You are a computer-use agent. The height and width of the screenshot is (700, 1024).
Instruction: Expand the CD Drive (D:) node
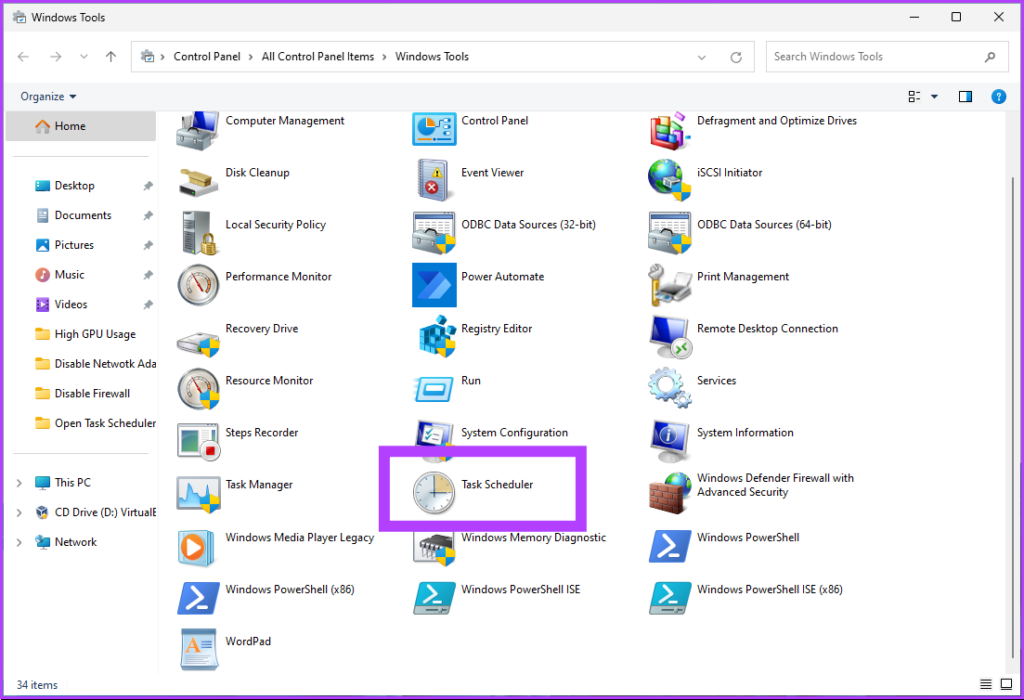(x=19, y=513)
